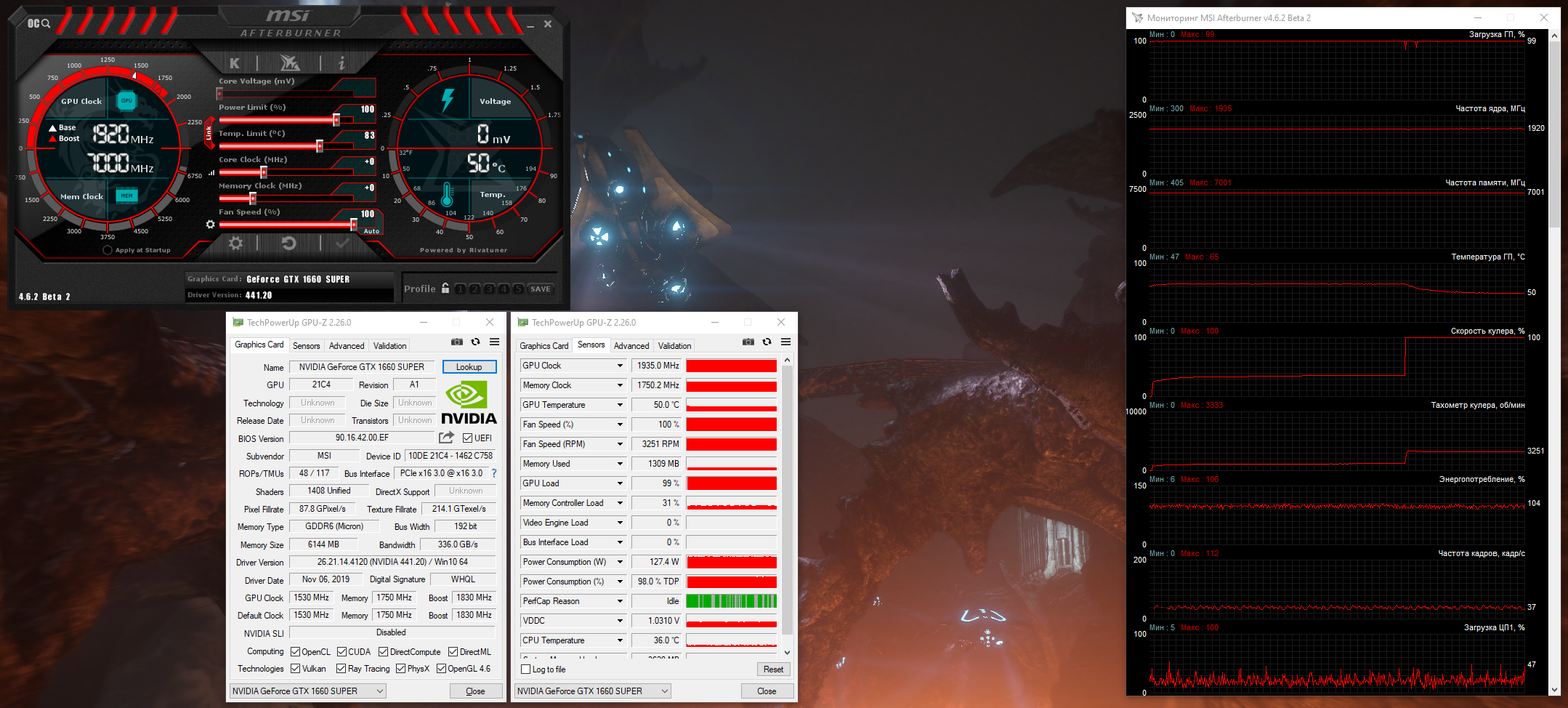Open MSI Kombustor with the K icon
The height and width of the screenshot is (708, 1568).
tap(235, 63)
